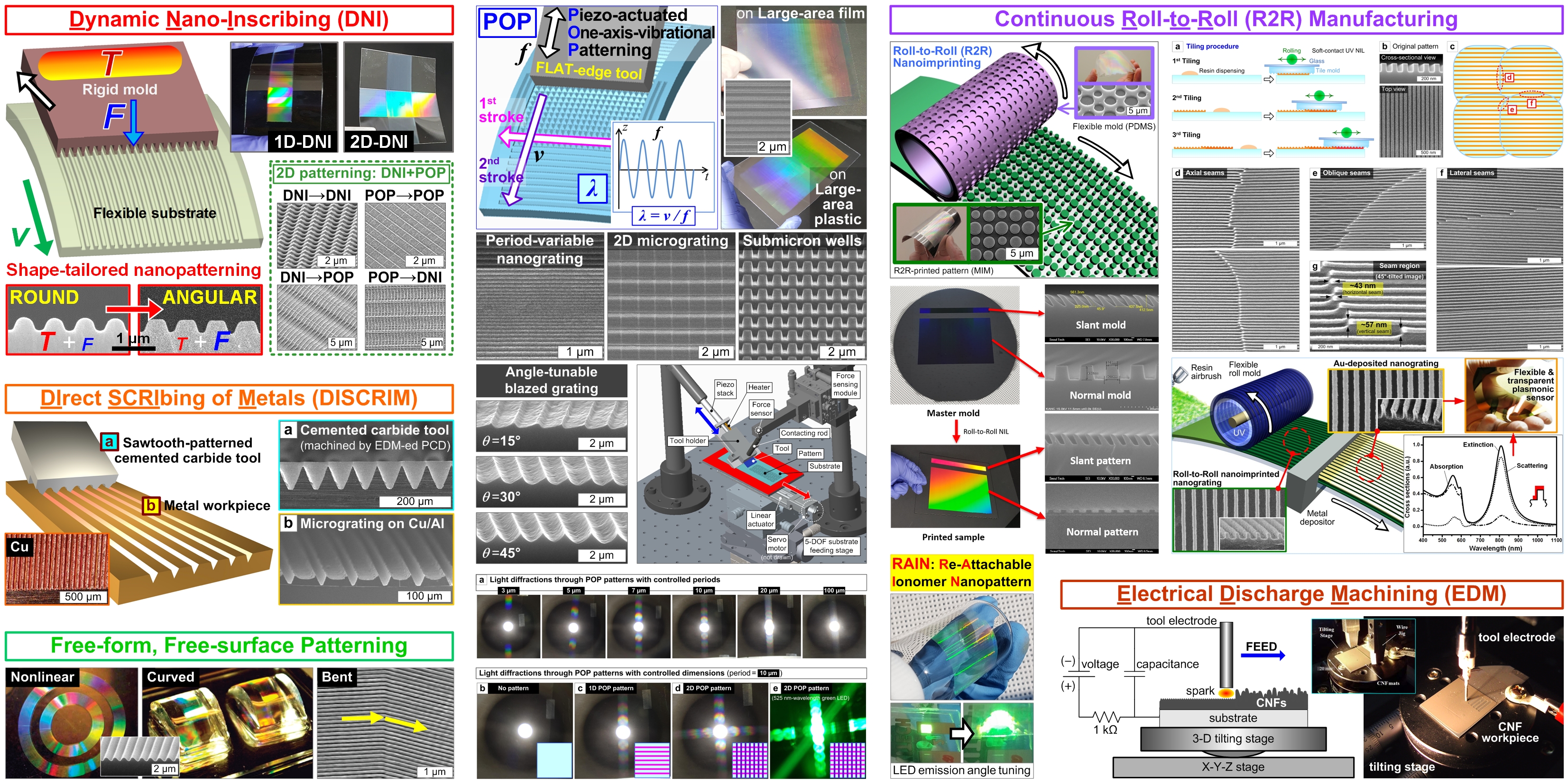Open the Nonlinear circular pattern photo
Image resolution: width=1568 pixels, height=784 pixels.
click(x=72, y=723)
